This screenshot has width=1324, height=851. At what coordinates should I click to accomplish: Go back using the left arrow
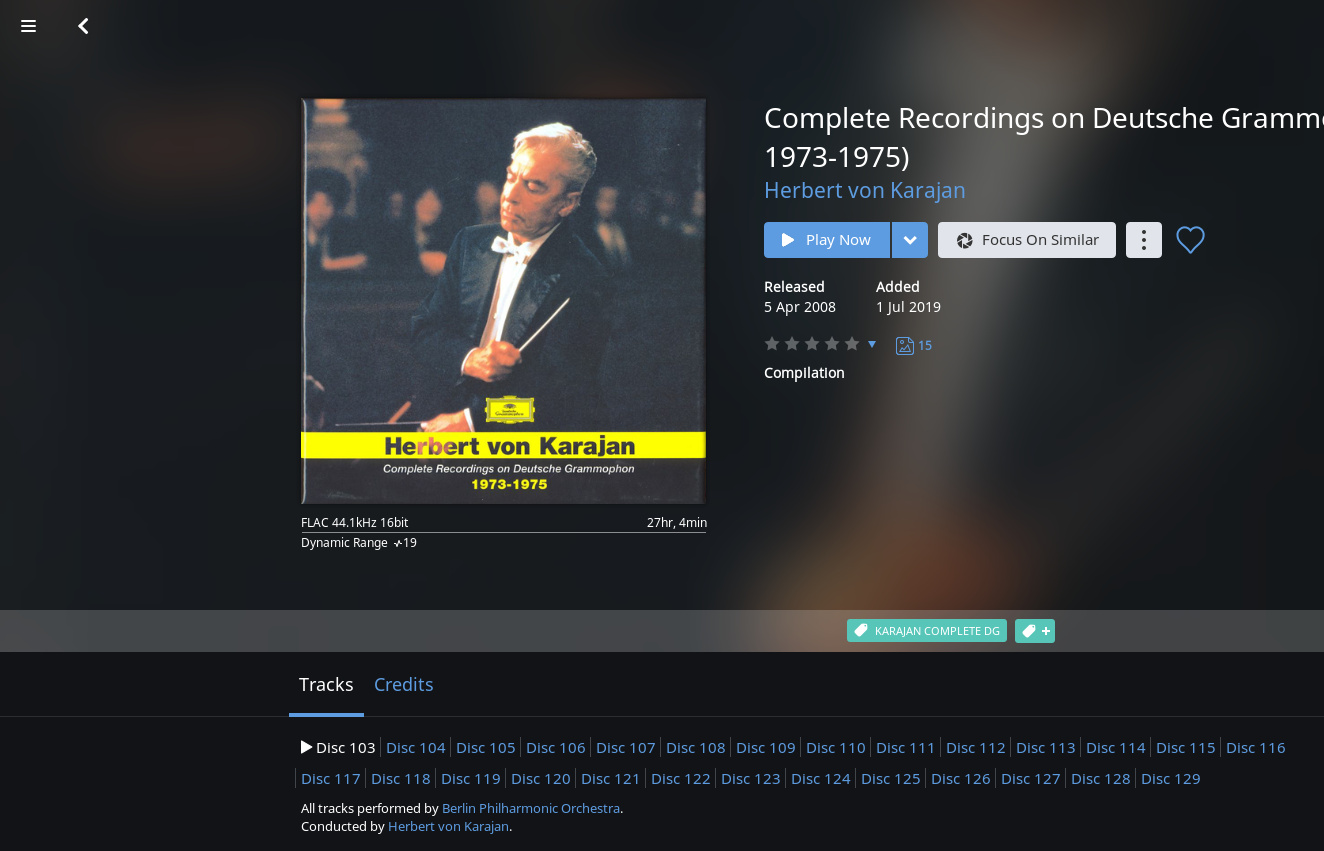(x=83, y=26)
